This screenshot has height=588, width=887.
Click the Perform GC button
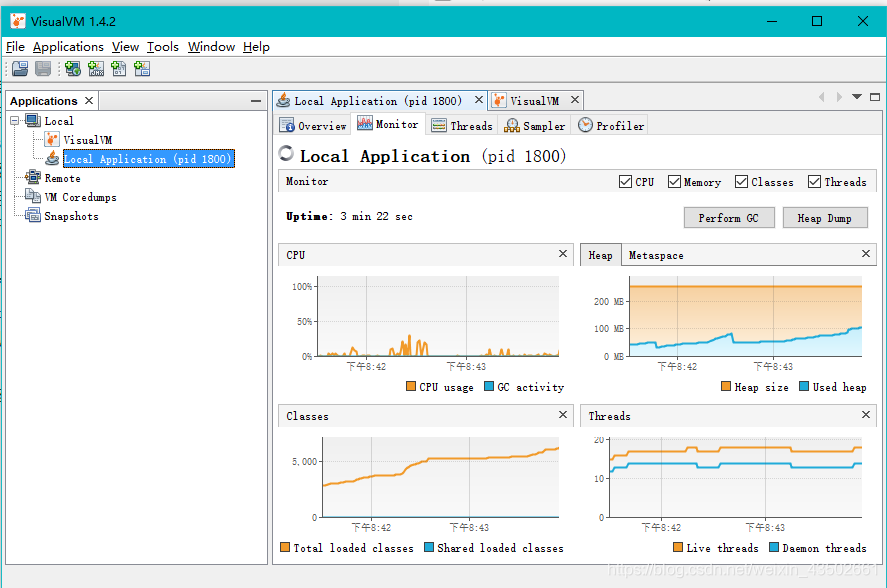click(729, 218)
